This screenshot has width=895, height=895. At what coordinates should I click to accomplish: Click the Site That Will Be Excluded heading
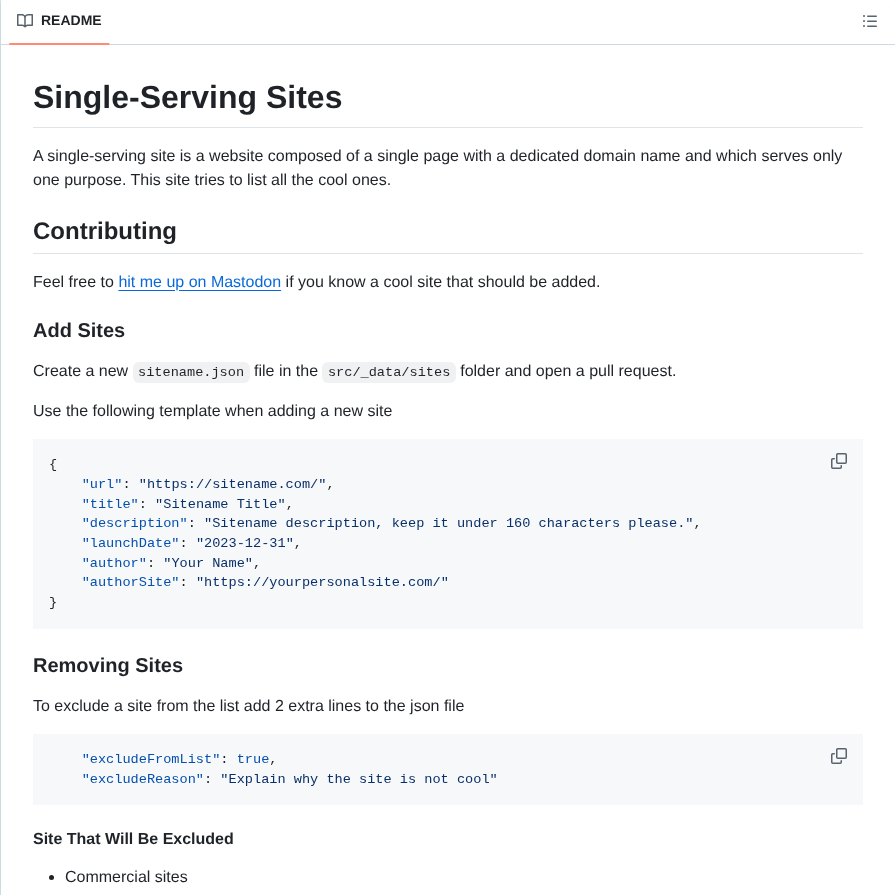pyautogui.click(x=133, y=838)
